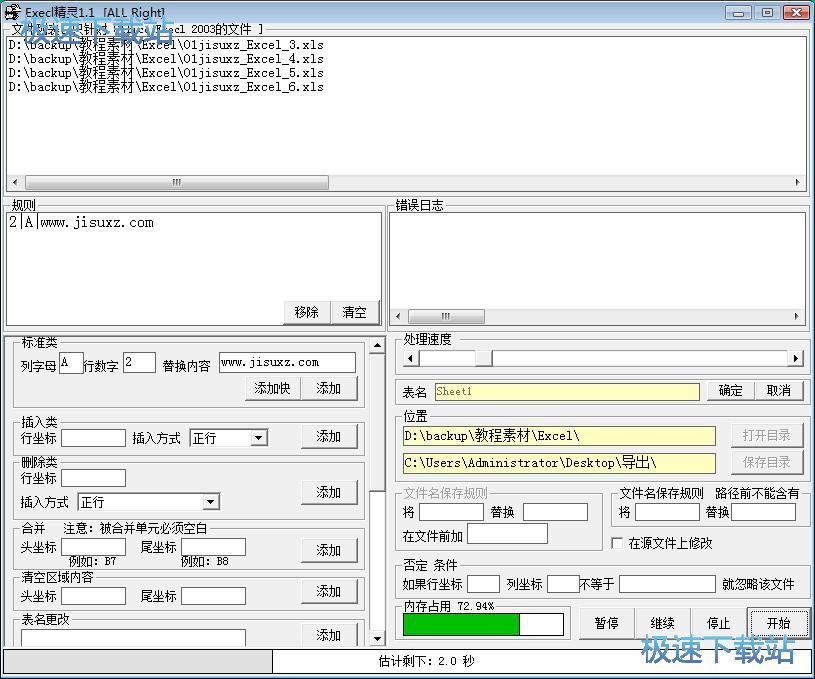Click the rules panel scroll down arrow
The height and width of the screenshot is (679, 815).
tap(377, 638)
